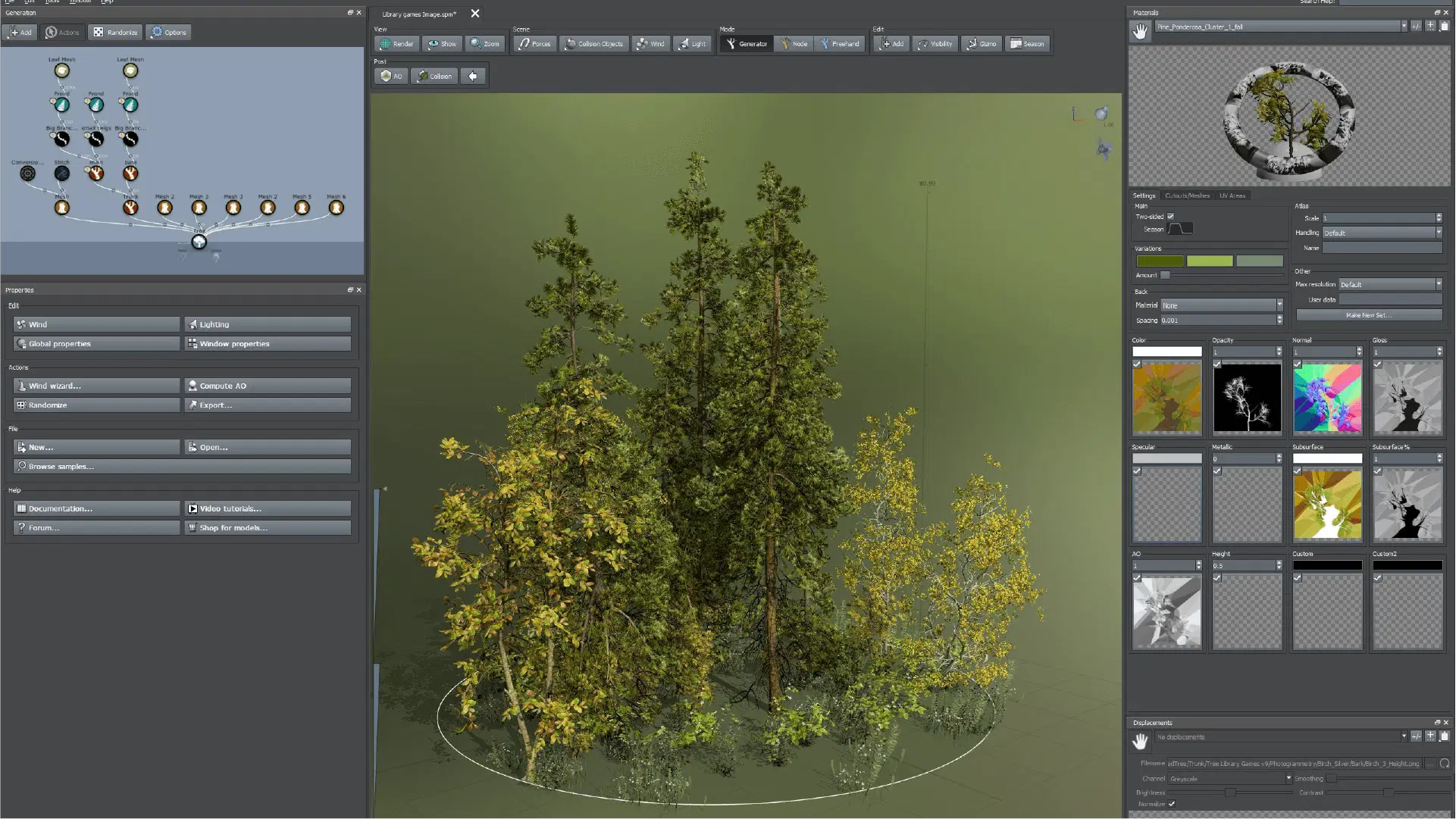Screen dimensions: 1456x819
Task: Switch to Freehand mode
Action: [x=839, y=44]
